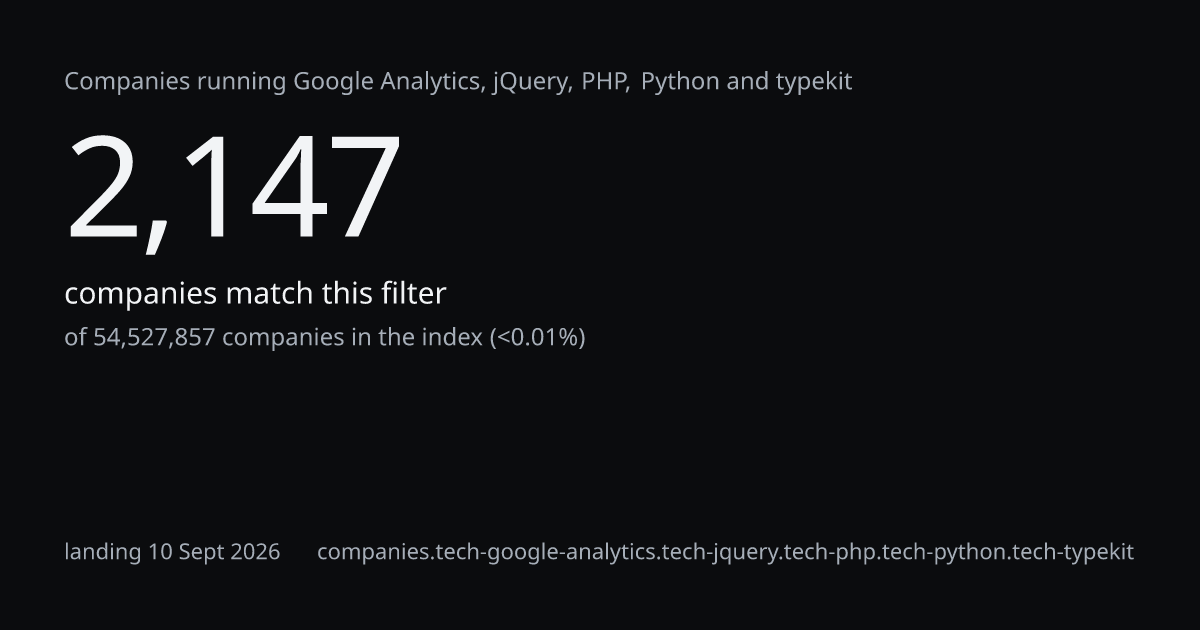Click the 'companies' prefix of the footer slug
Image resolution: width=1200 pixels, height=630 pixels.
tap(374, 552)
